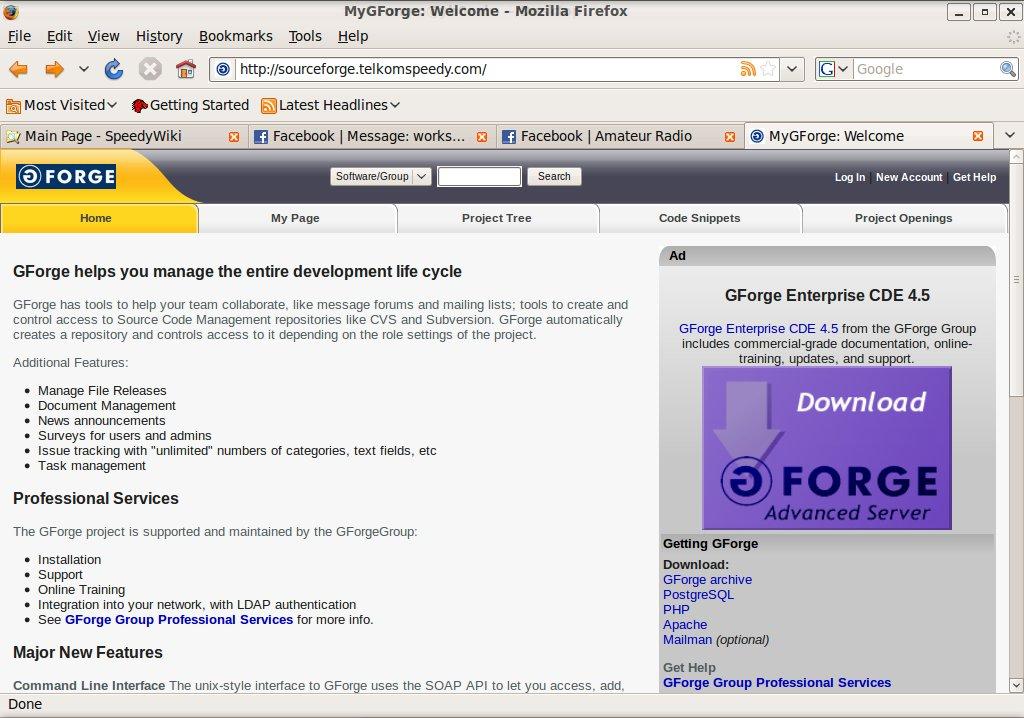This screenshot has height=718, width=1024.
Task: Click the Stop loading icon
Action: tap(150, 69)
